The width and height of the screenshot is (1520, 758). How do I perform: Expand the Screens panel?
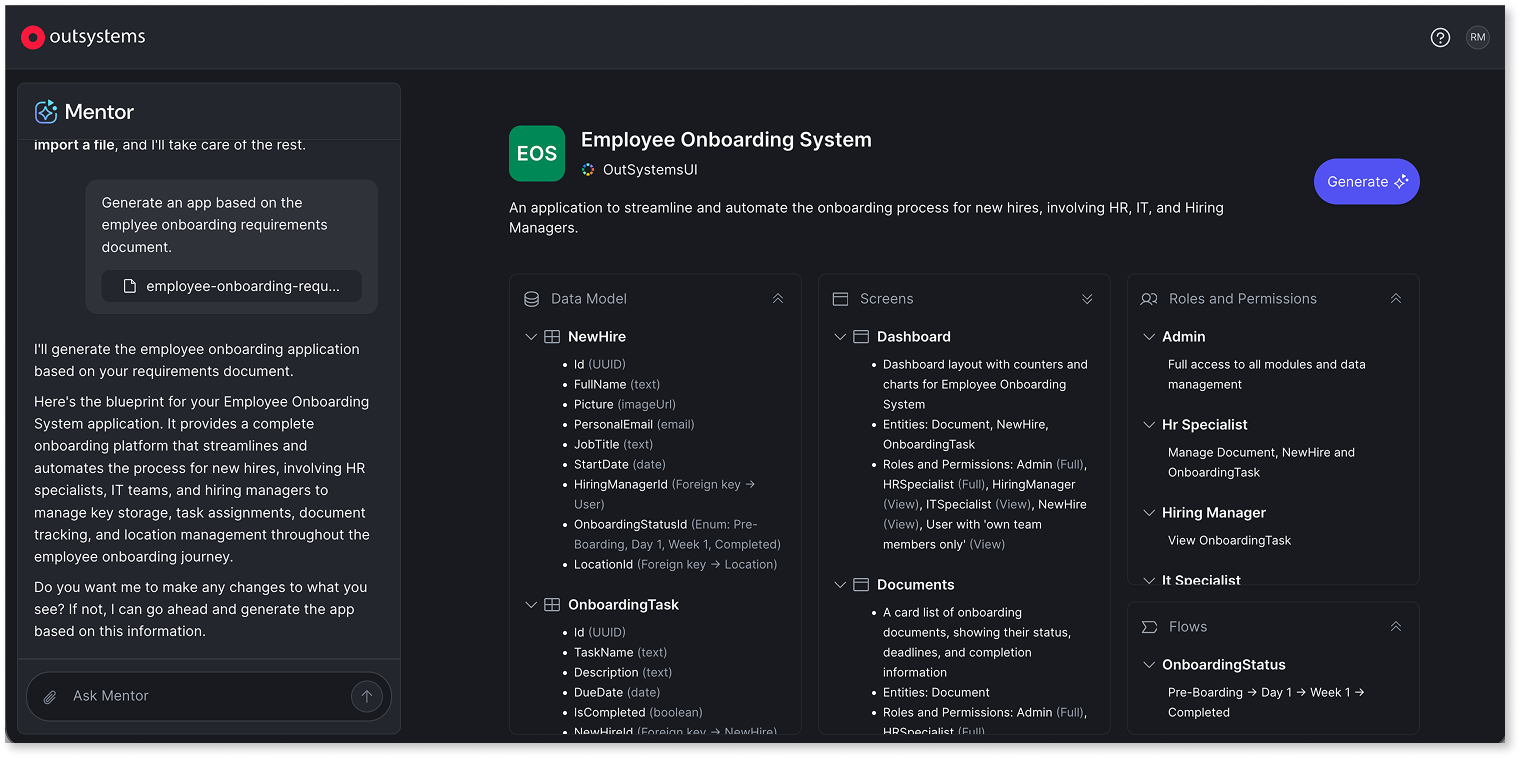(1087, 299)
